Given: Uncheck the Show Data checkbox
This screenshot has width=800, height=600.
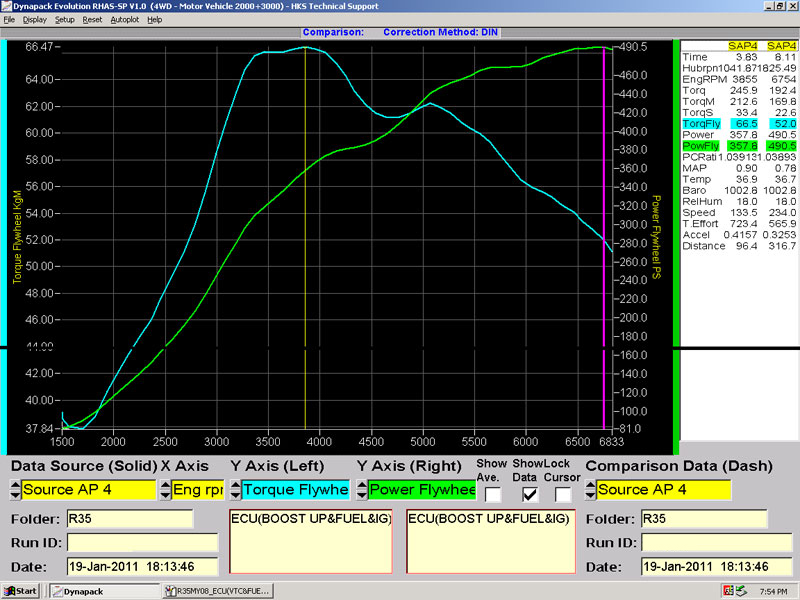Looking at the screenshot, I should tap(529, 493).
